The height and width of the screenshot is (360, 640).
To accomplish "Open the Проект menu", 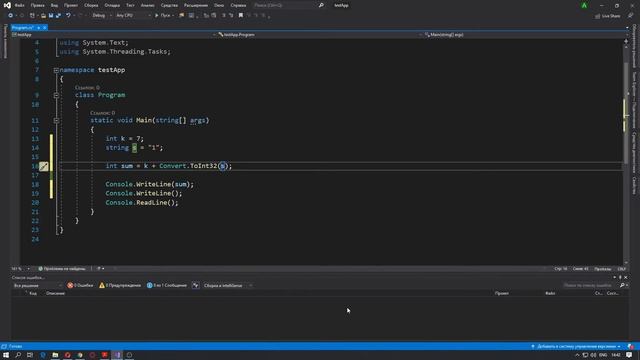I will [x=71, y=5].
